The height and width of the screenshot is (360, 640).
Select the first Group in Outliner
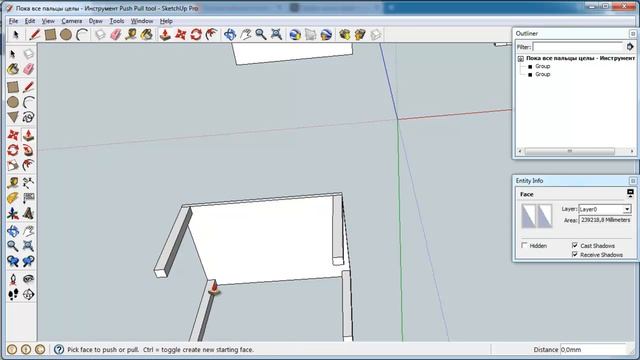click(x=542, y=66)
